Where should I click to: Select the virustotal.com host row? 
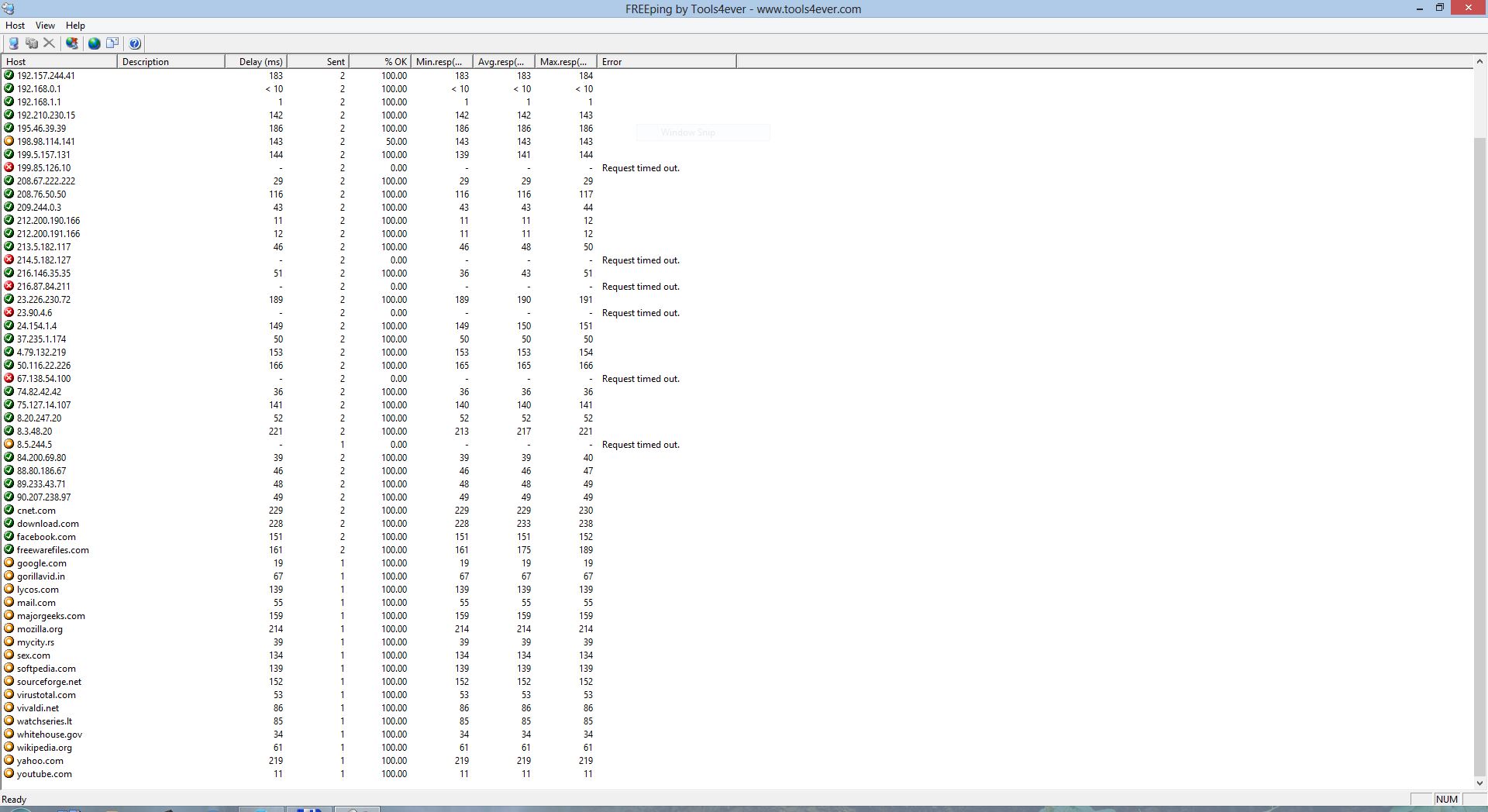click(368, 694)
